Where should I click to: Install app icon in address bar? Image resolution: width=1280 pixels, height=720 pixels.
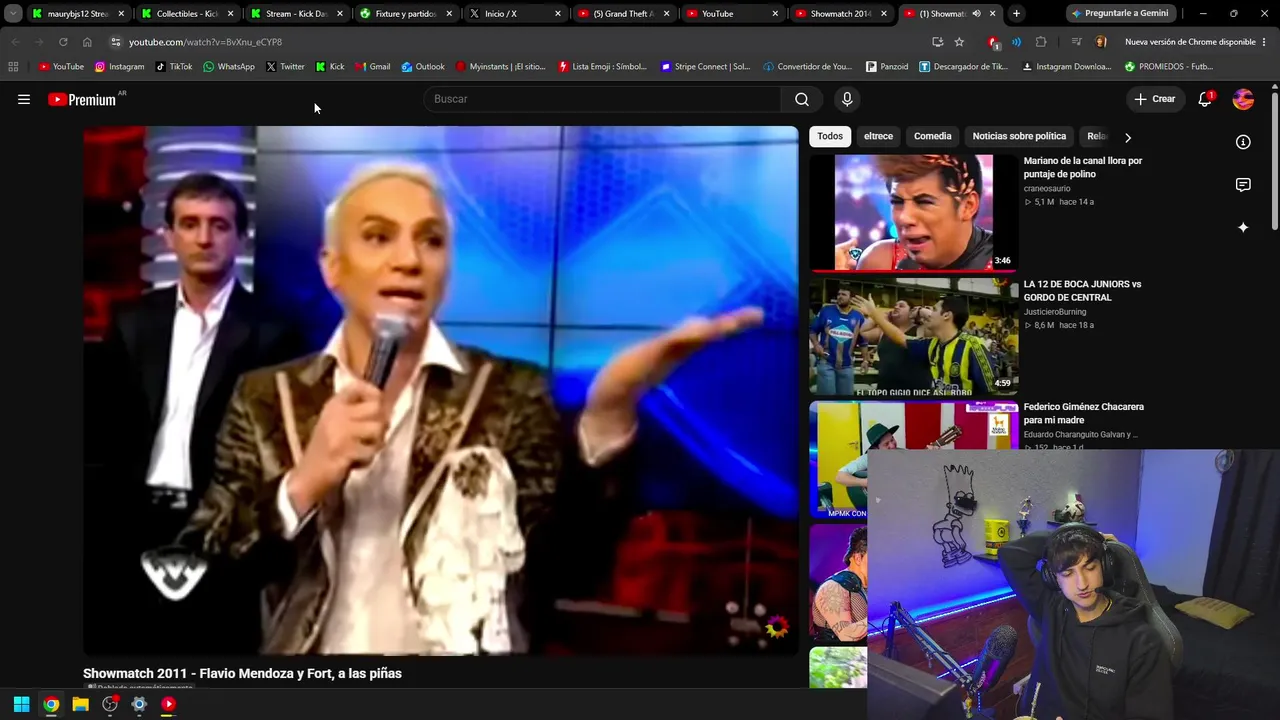tap(937, 42)
